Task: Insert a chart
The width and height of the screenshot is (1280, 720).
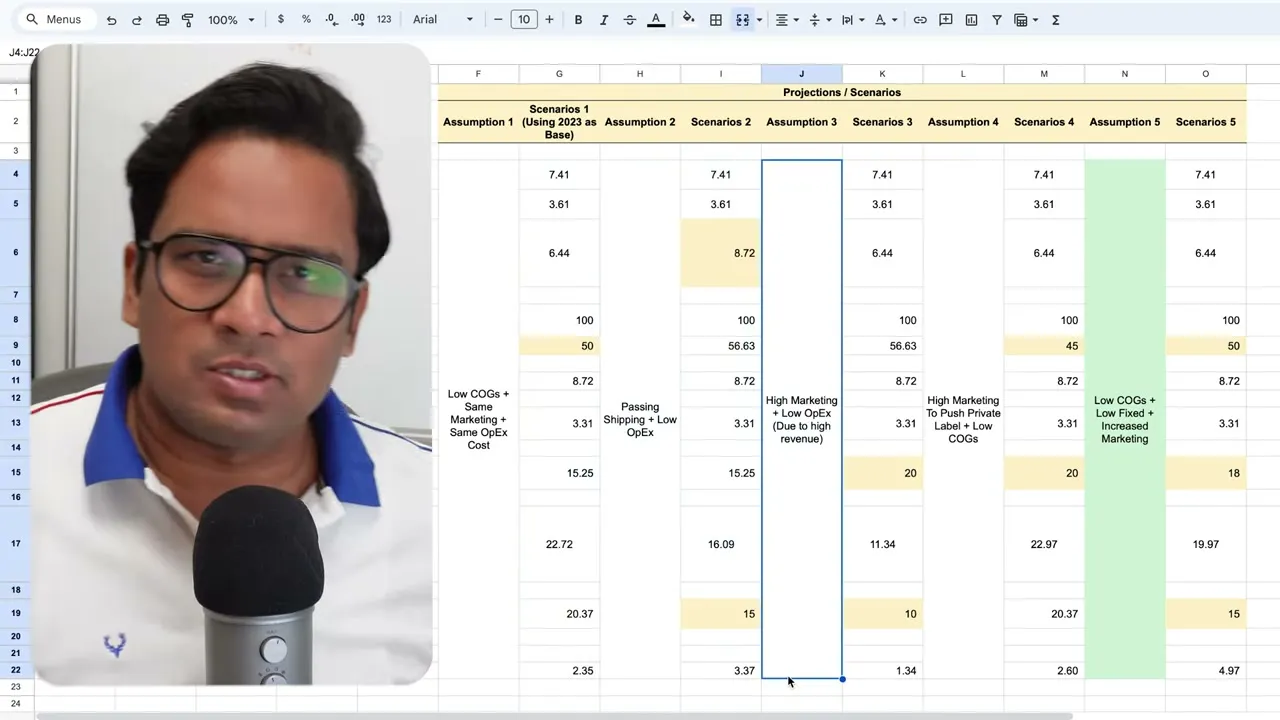Action: coord(971,20)
